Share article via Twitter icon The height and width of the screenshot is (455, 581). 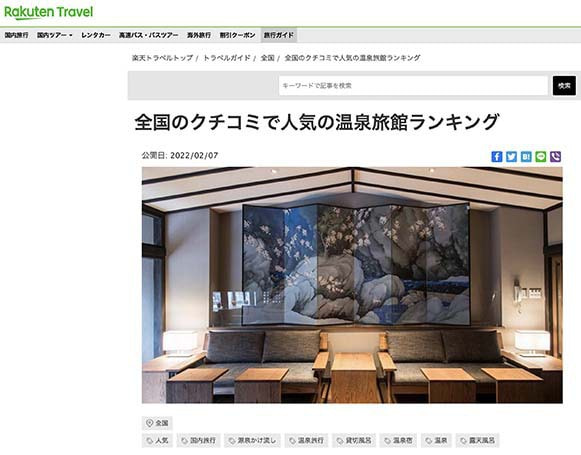pos(511,157)
